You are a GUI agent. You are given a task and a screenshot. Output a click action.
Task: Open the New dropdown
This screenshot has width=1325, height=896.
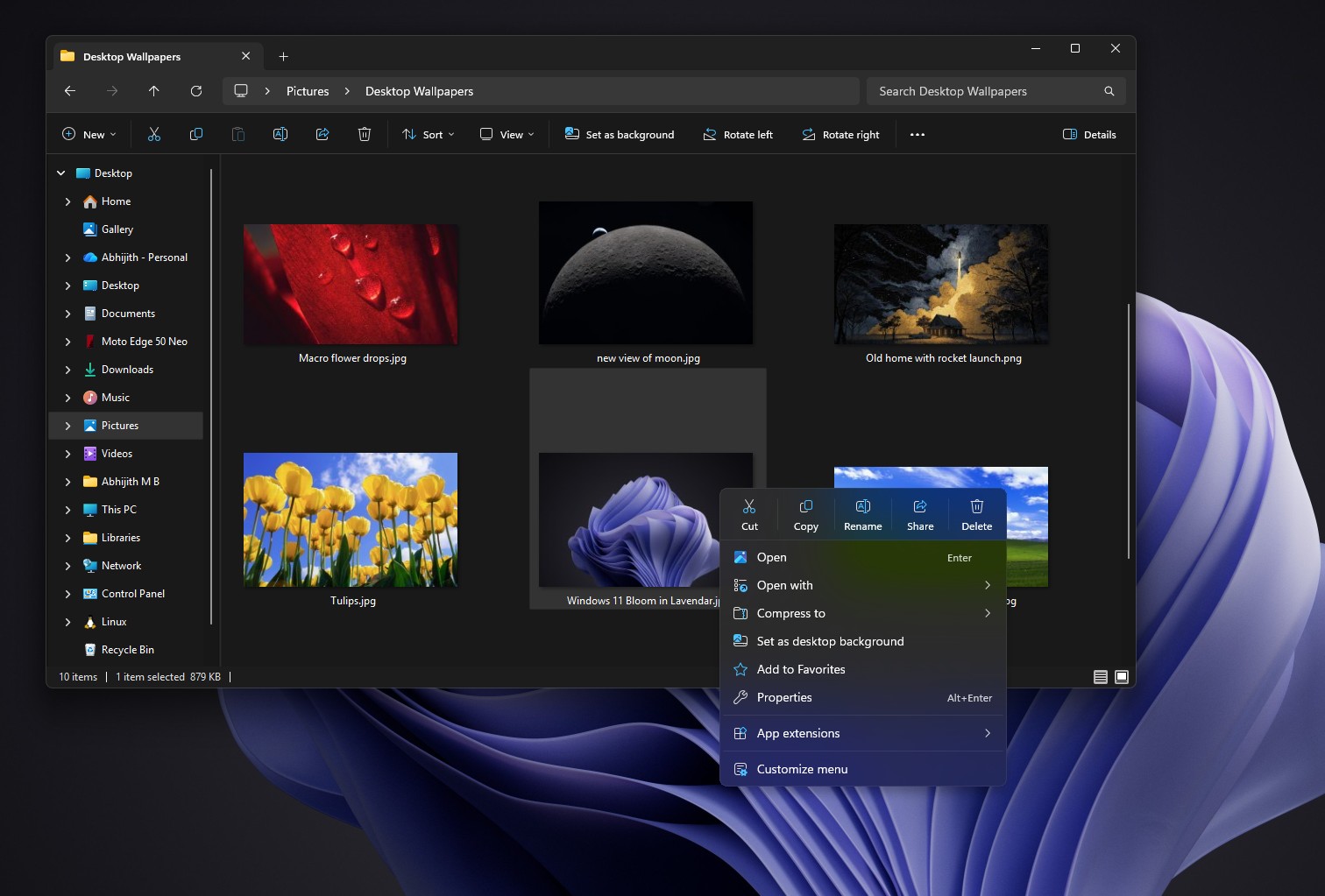pos(89,134)
